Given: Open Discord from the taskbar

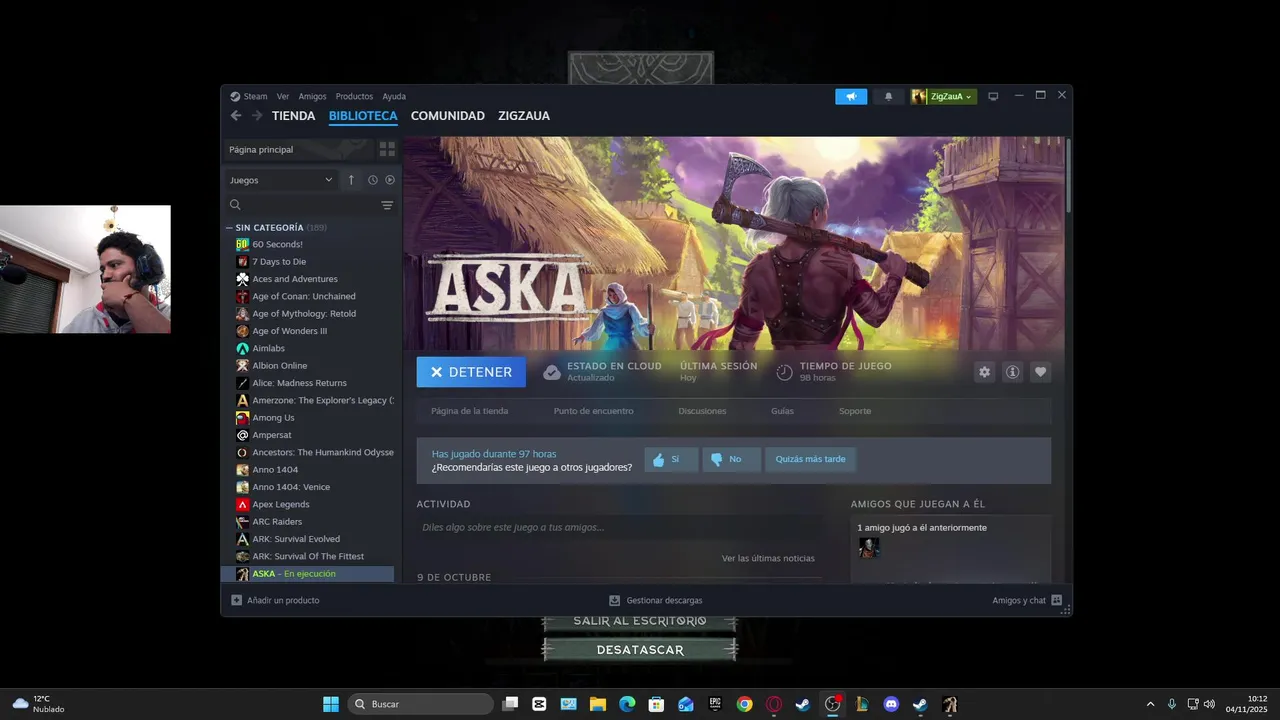Looking at the screenshot, I should 891,704.
